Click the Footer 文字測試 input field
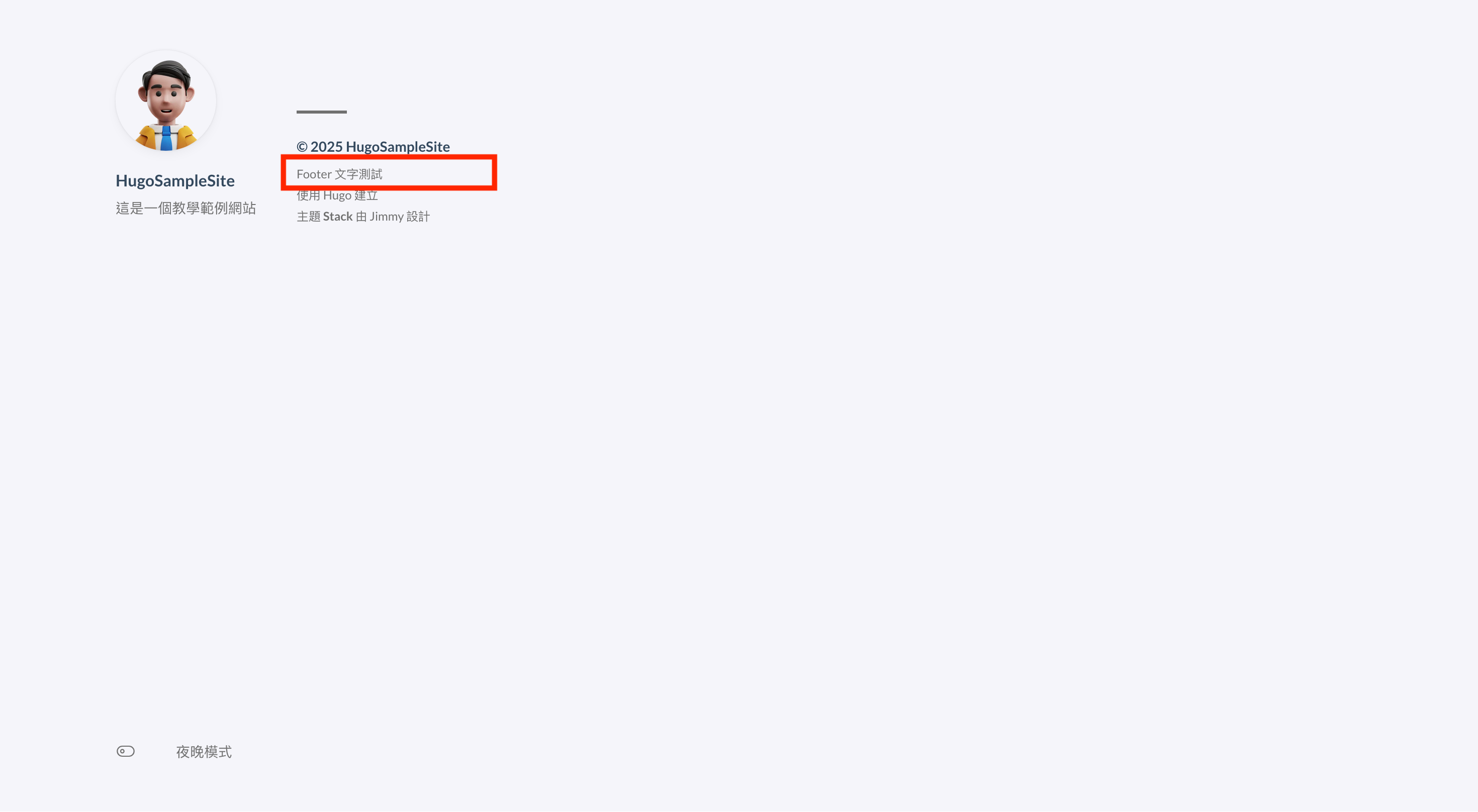This screenshot has height=812, width=1478. tap(390, 173)
